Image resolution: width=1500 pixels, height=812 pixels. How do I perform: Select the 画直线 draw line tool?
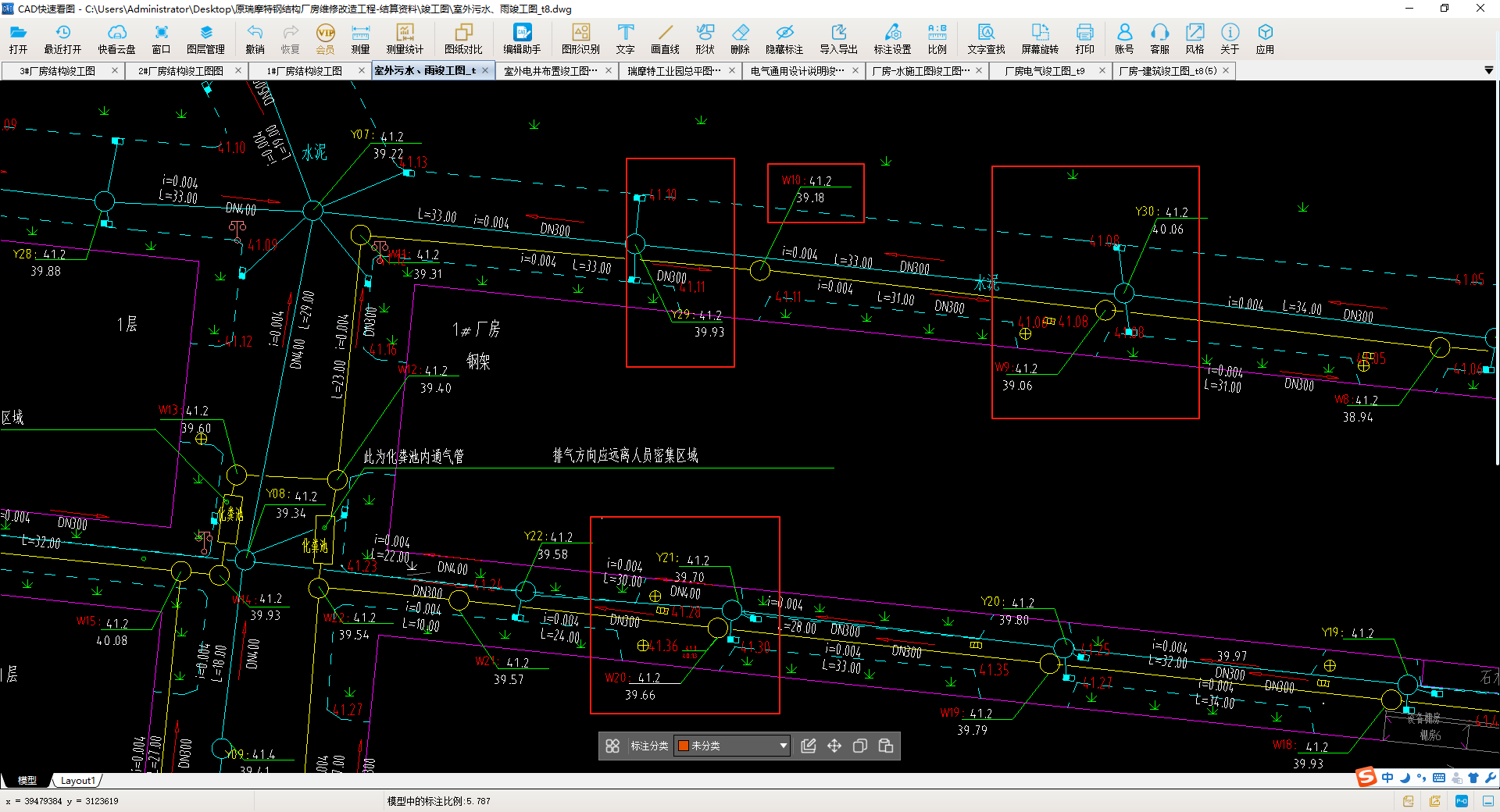tap(665, 37)
